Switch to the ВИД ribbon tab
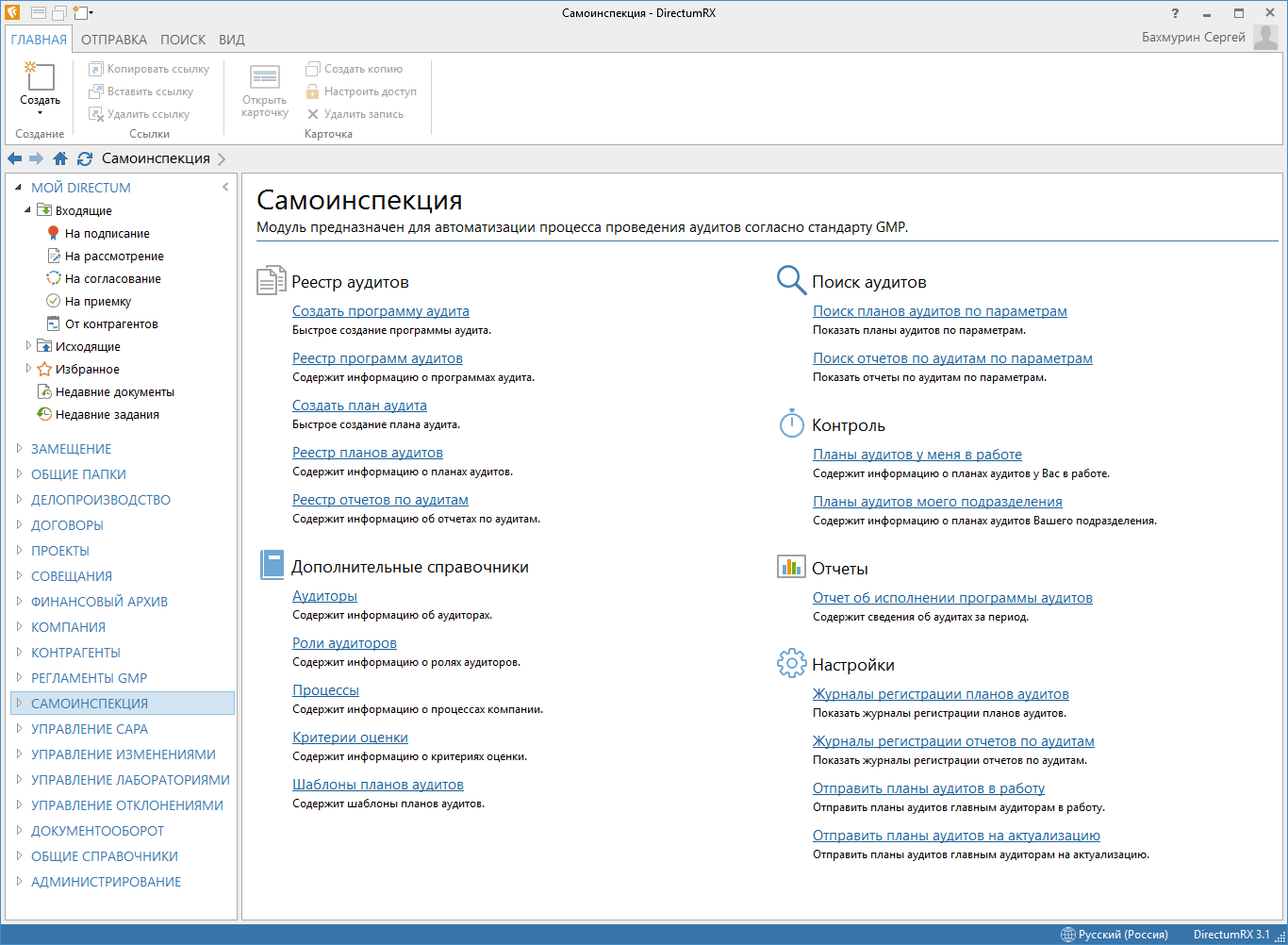 tap(232, 40)
